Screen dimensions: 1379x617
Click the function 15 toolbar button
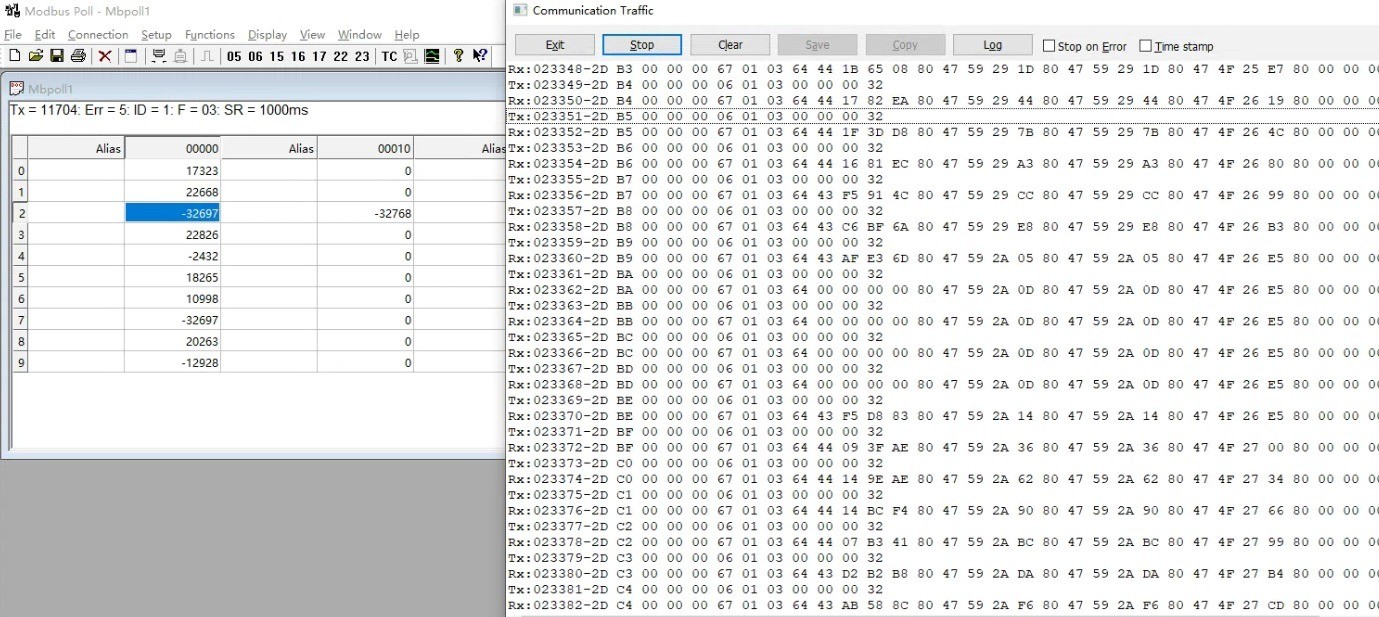pyautogui.click(x=277, y=56)
